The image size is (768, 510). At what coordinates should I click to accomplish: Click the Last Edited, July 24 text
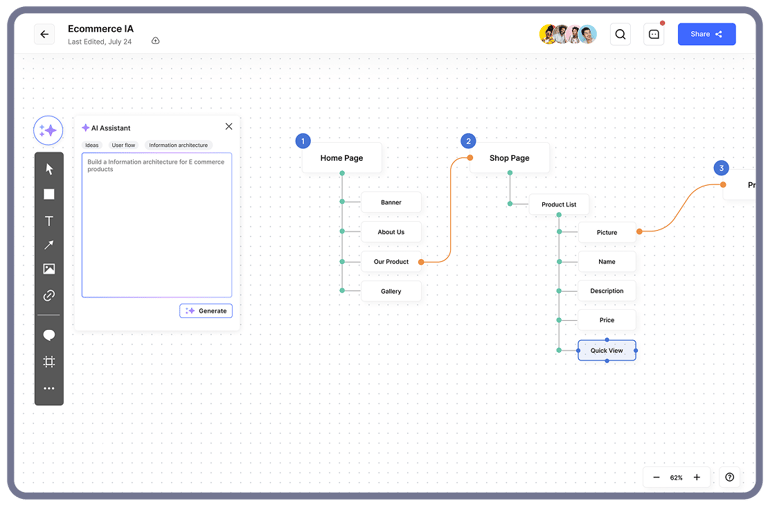[99, 42]
